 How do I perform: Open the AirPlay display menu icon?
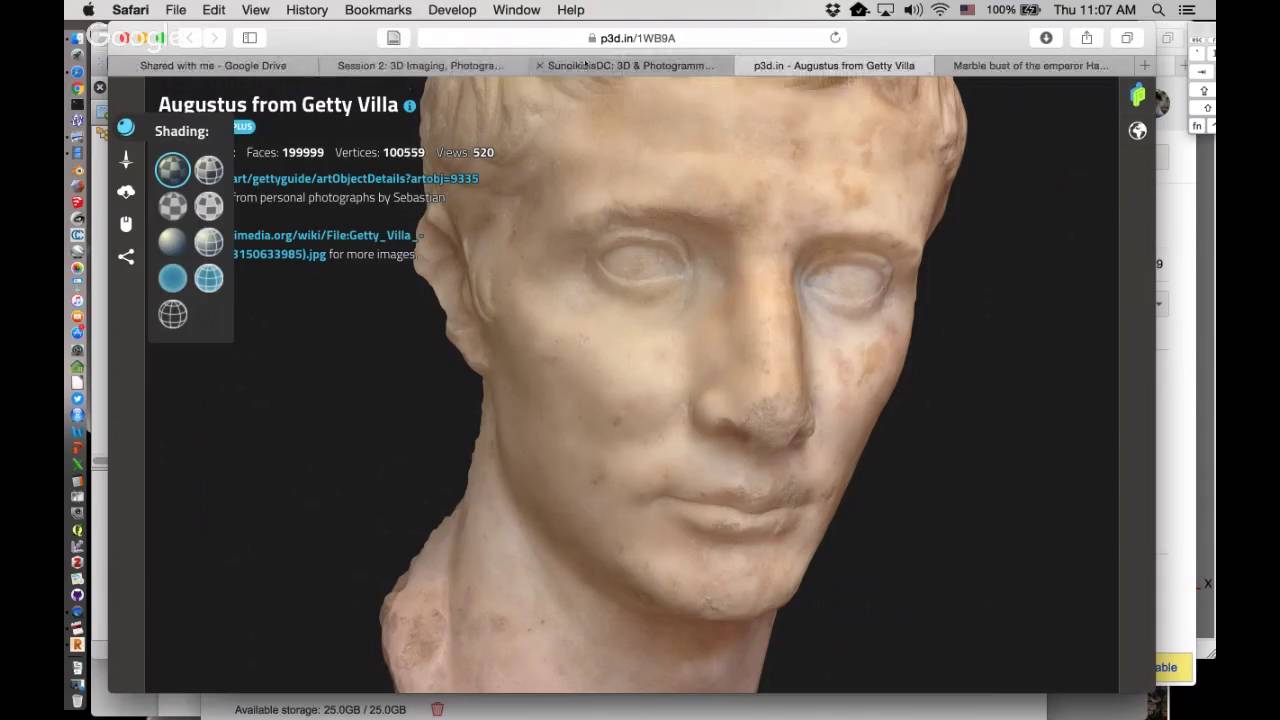[885, 10]
